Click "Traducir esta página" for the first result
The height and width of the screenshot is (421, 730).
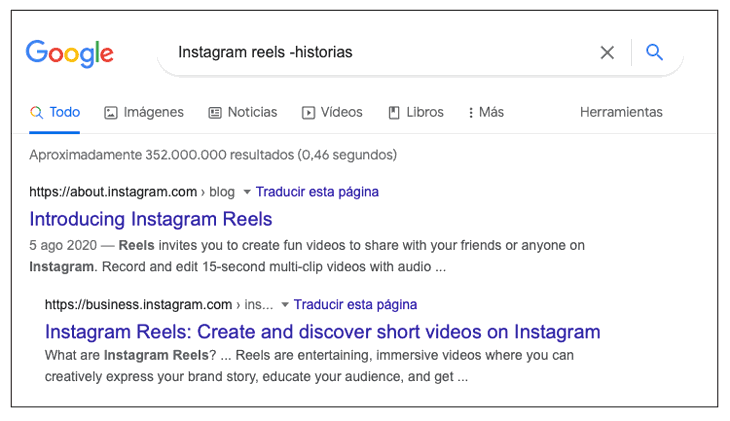coord(317,192)
